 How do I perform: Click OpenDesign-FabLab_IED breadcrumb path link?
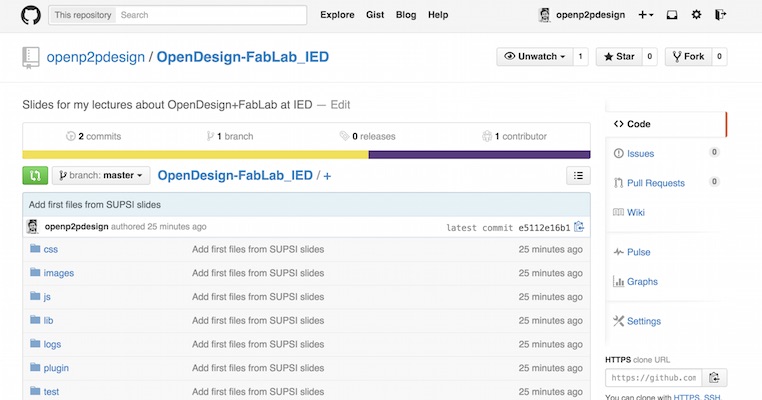(x=235, y=175)
